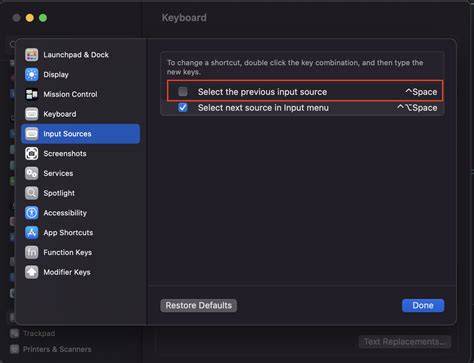Screen dimensions: 474x363
Task: Open Services category label
Action: 58,173
